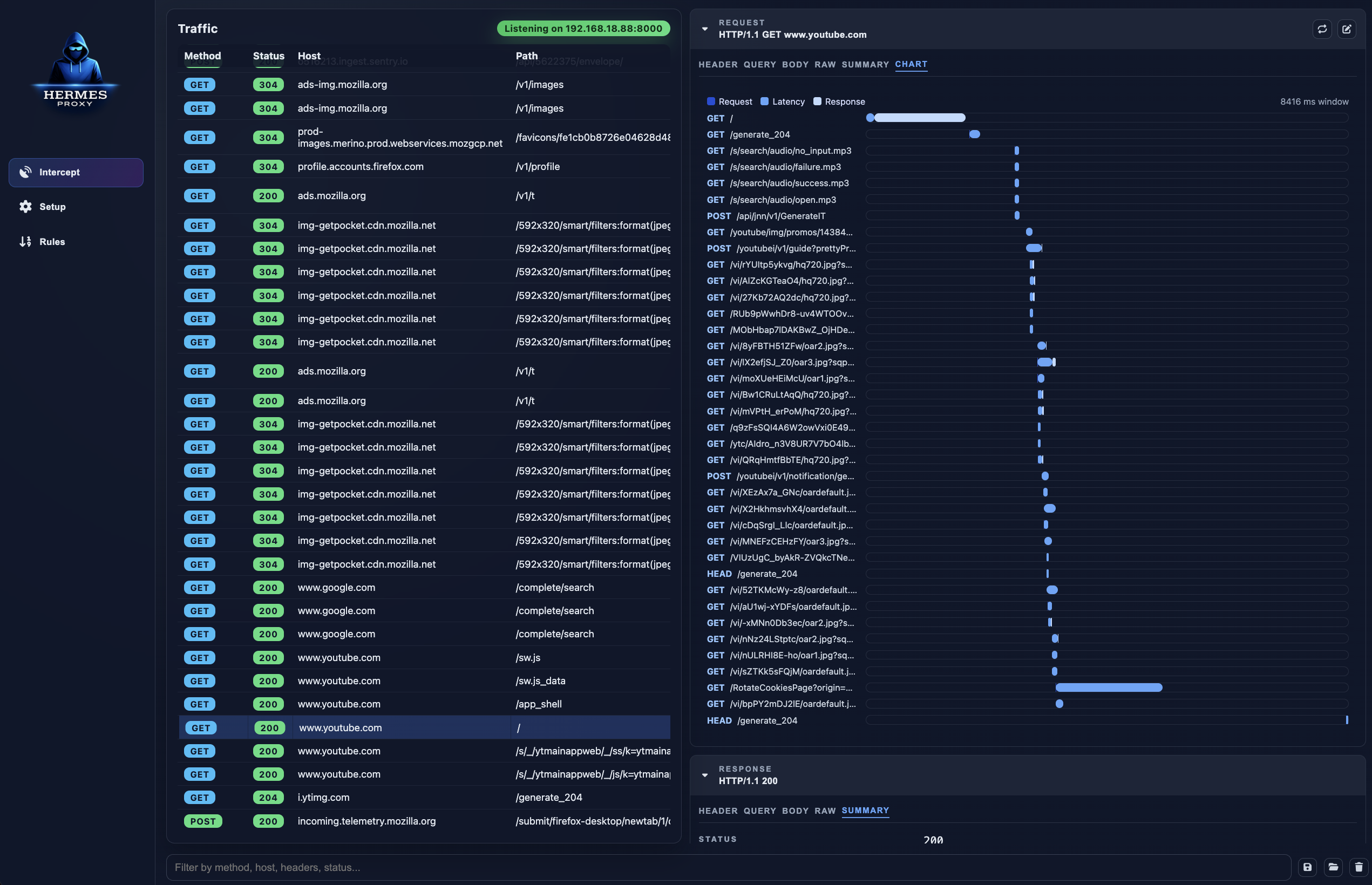Screen dimensions: 1372x885
Task: Click the GET / response bar in chart
Action: point(920,118)
